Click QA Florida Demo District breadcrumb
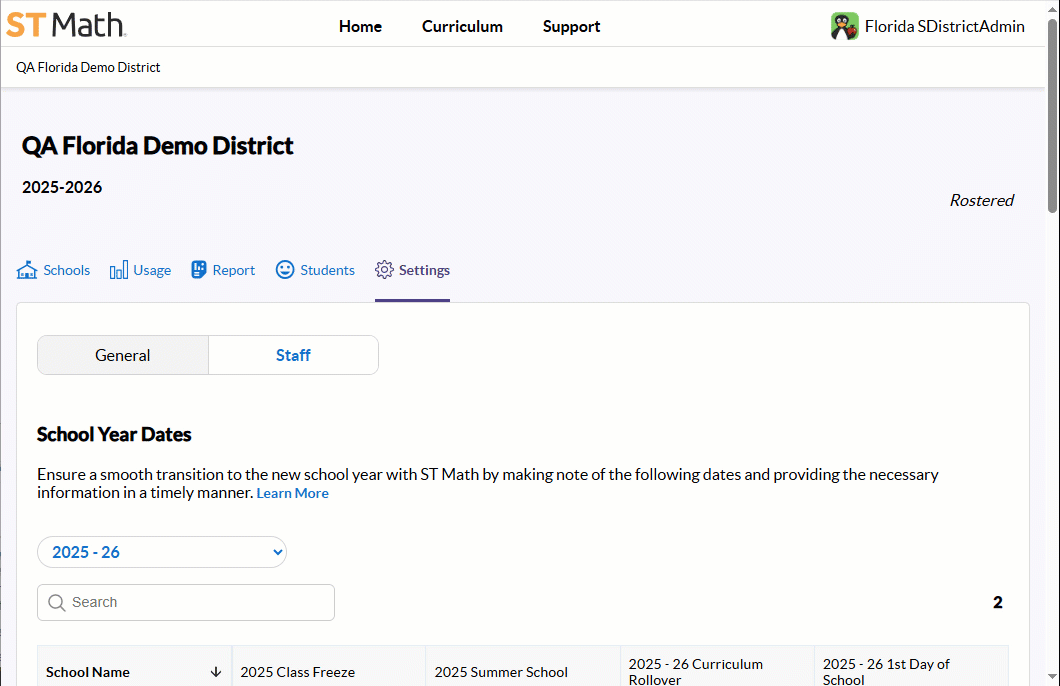1060x686 pixels. 87,67
